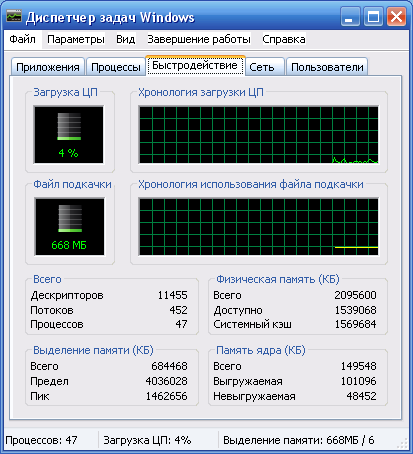413x454 pixels.
Task: Open the Файл menu
Action: click(x=22, y=39)
